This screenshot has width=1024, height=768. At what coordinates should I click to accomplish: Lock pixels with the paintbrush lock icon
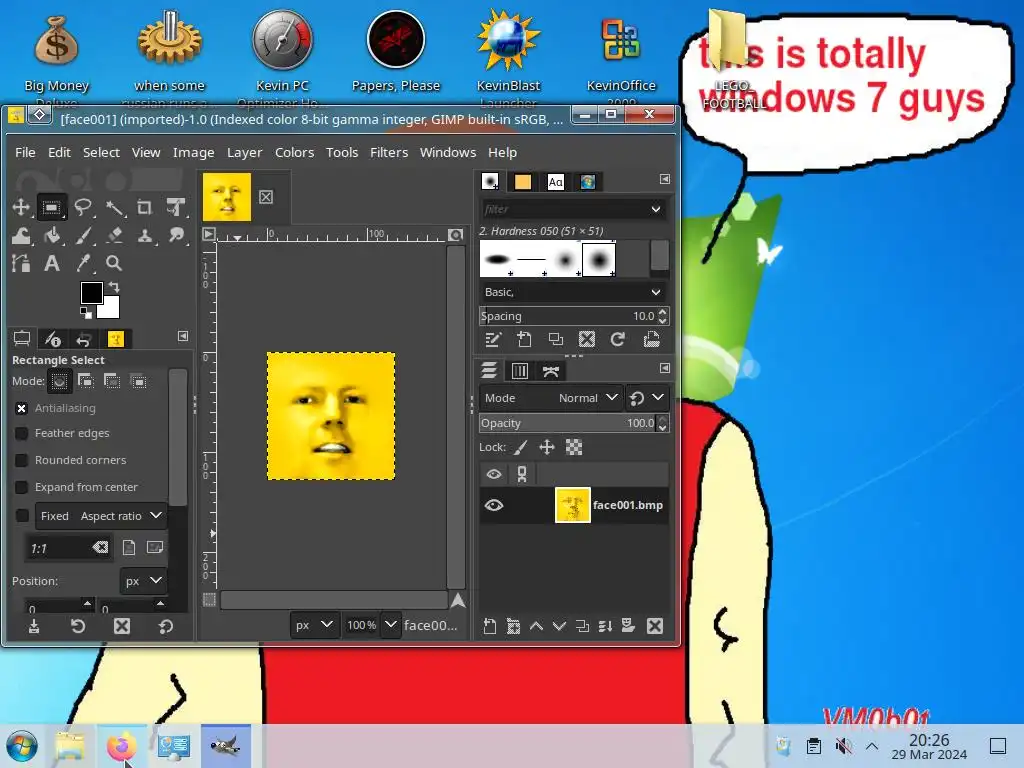pyautogui.click(x=520, y=447)
